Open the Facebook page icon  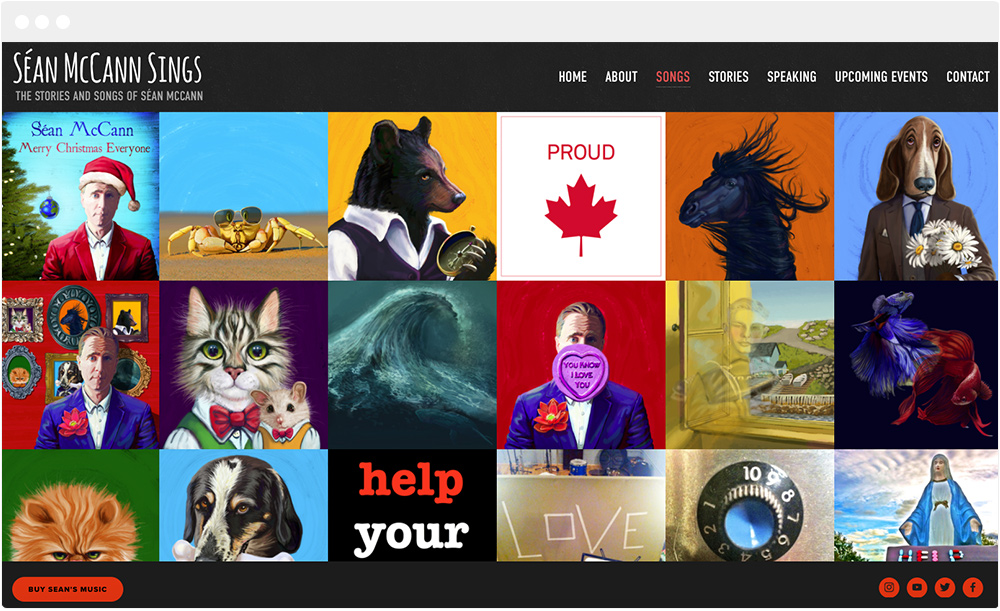tap(973, 587)
